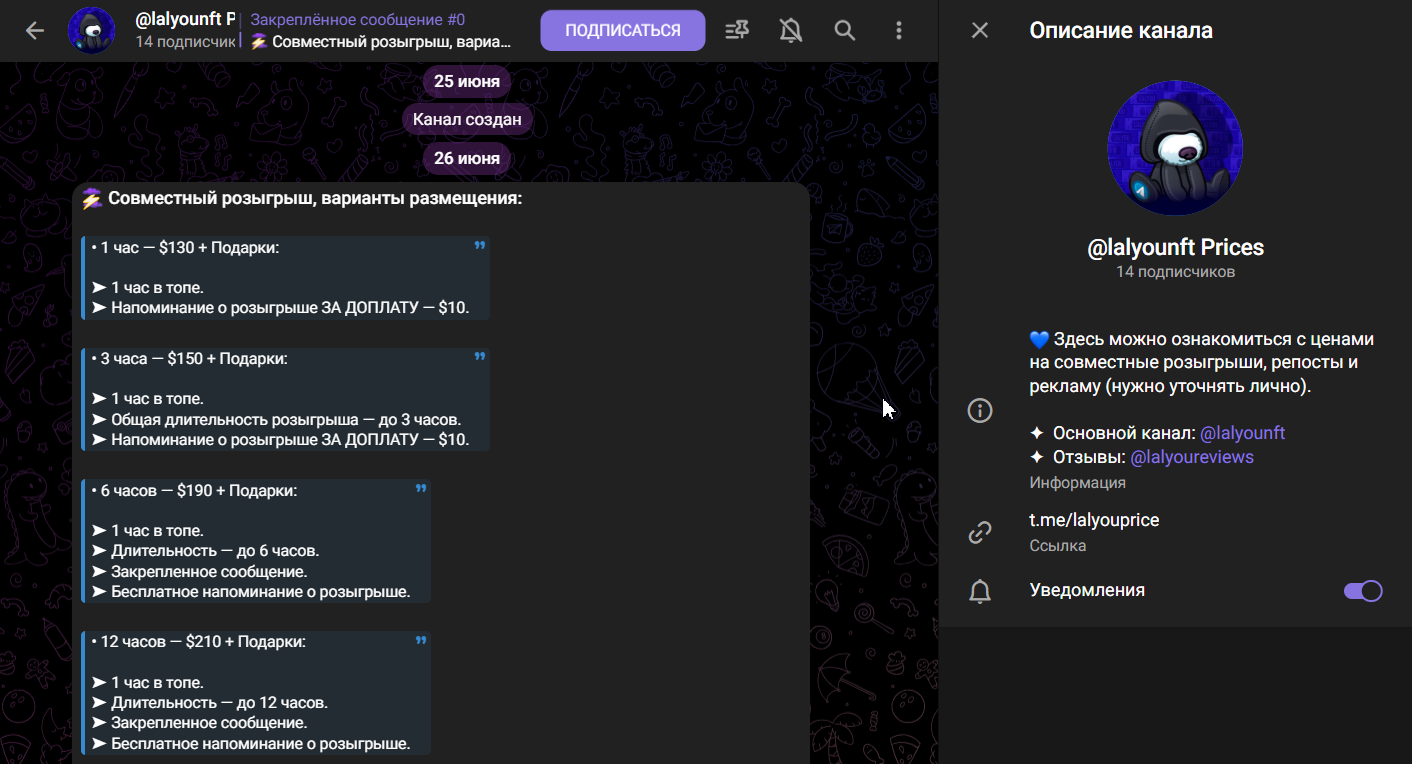Screen dimensions: 1412x764
Task: Click 'Совместный розыгрыш, варианты размещения' heading
Action: (x=315, y=199)
